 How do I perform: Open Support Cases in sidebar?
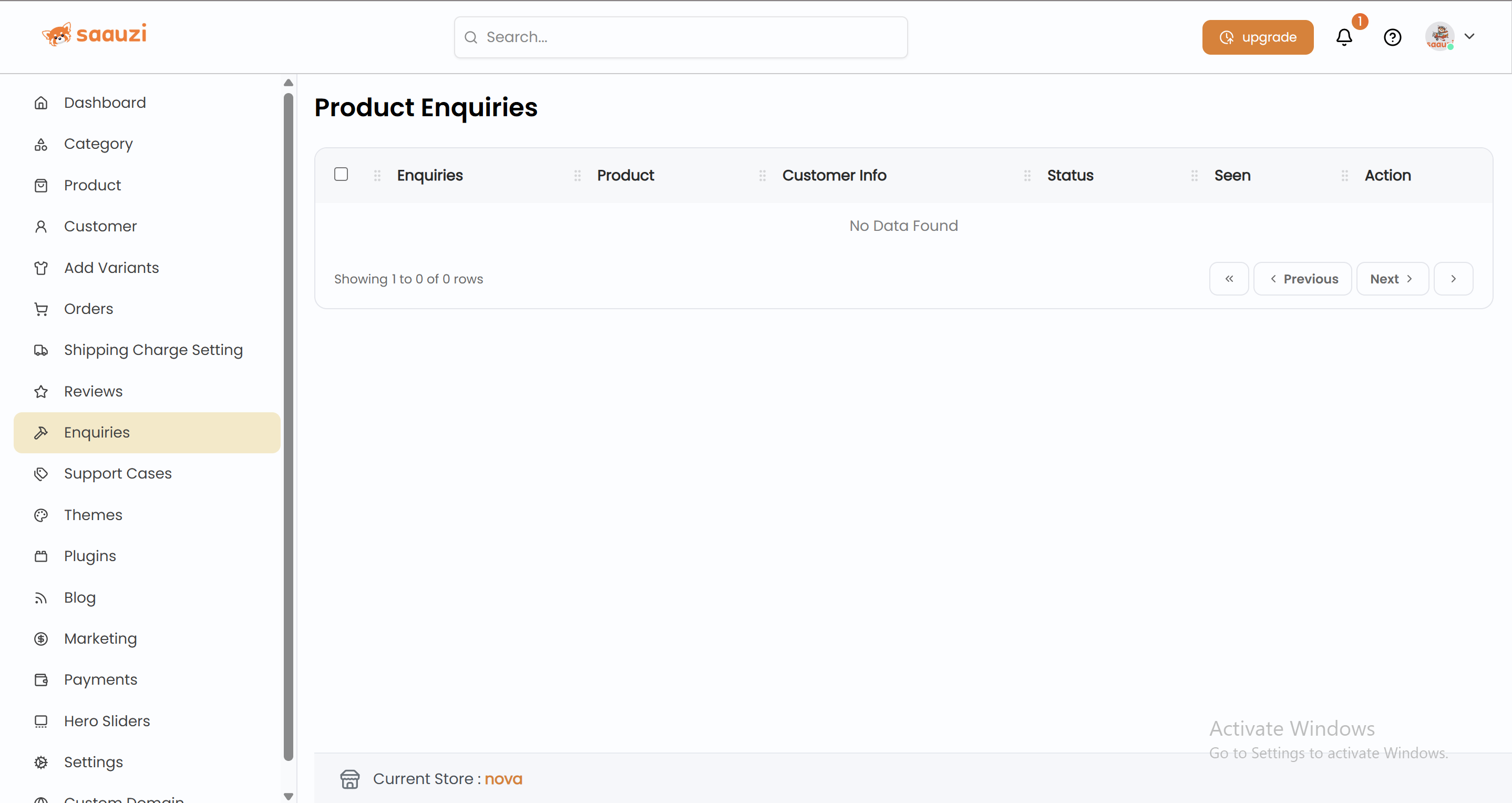pos(117,473)
